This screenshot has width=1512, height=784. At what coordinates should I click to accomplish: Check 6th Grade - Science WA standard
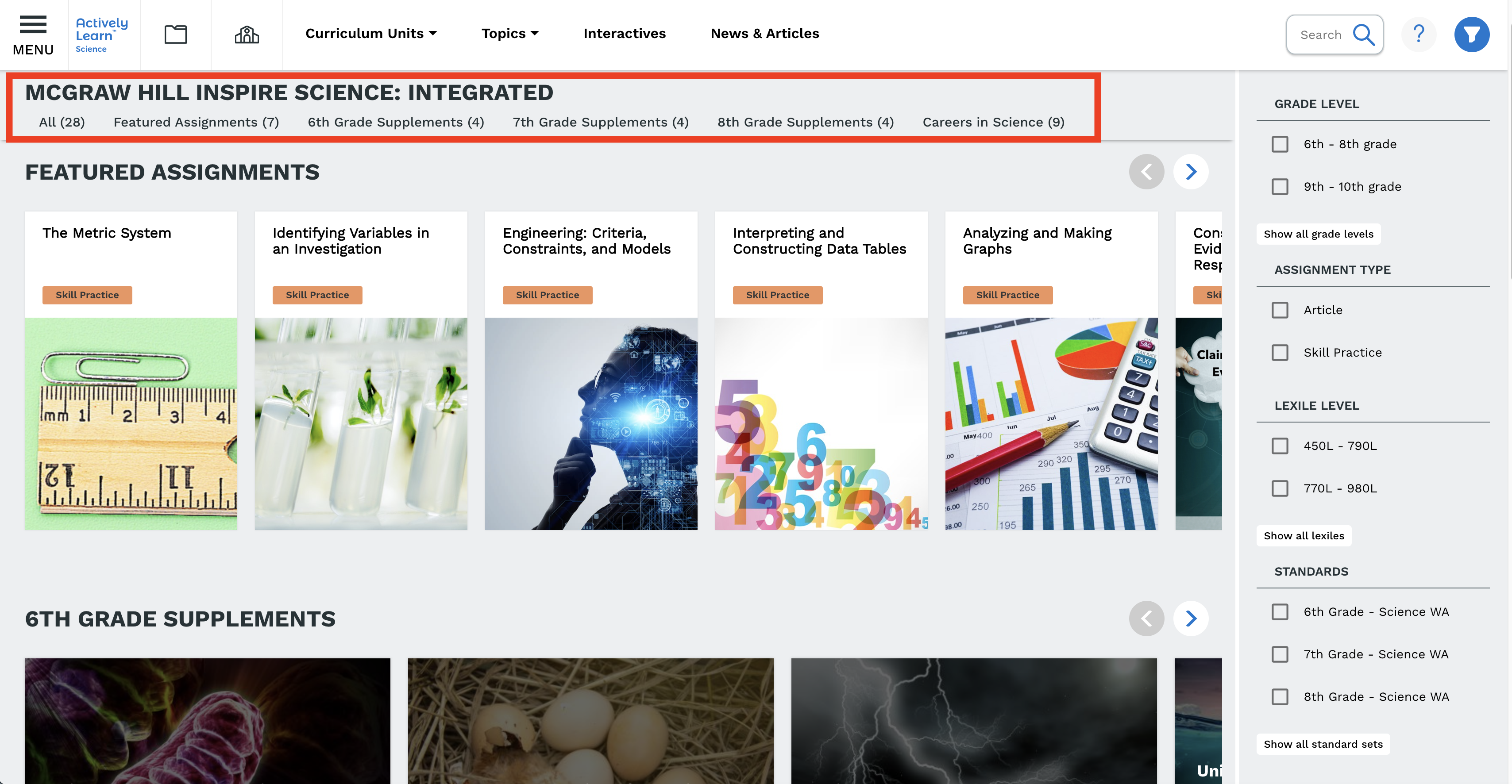pyautogui.click(x=1280, y=611)
